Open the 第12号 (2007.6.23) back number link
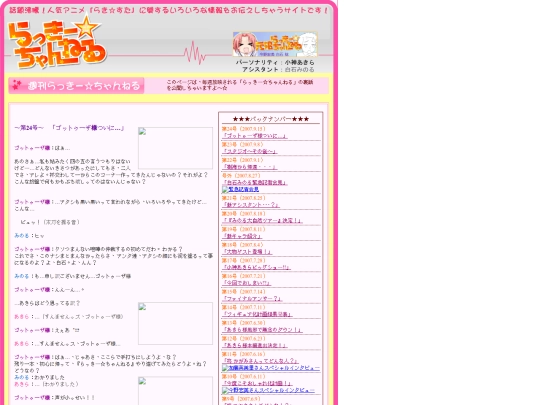This screenshot has height=405, width=540. click(x=255, y=345)
